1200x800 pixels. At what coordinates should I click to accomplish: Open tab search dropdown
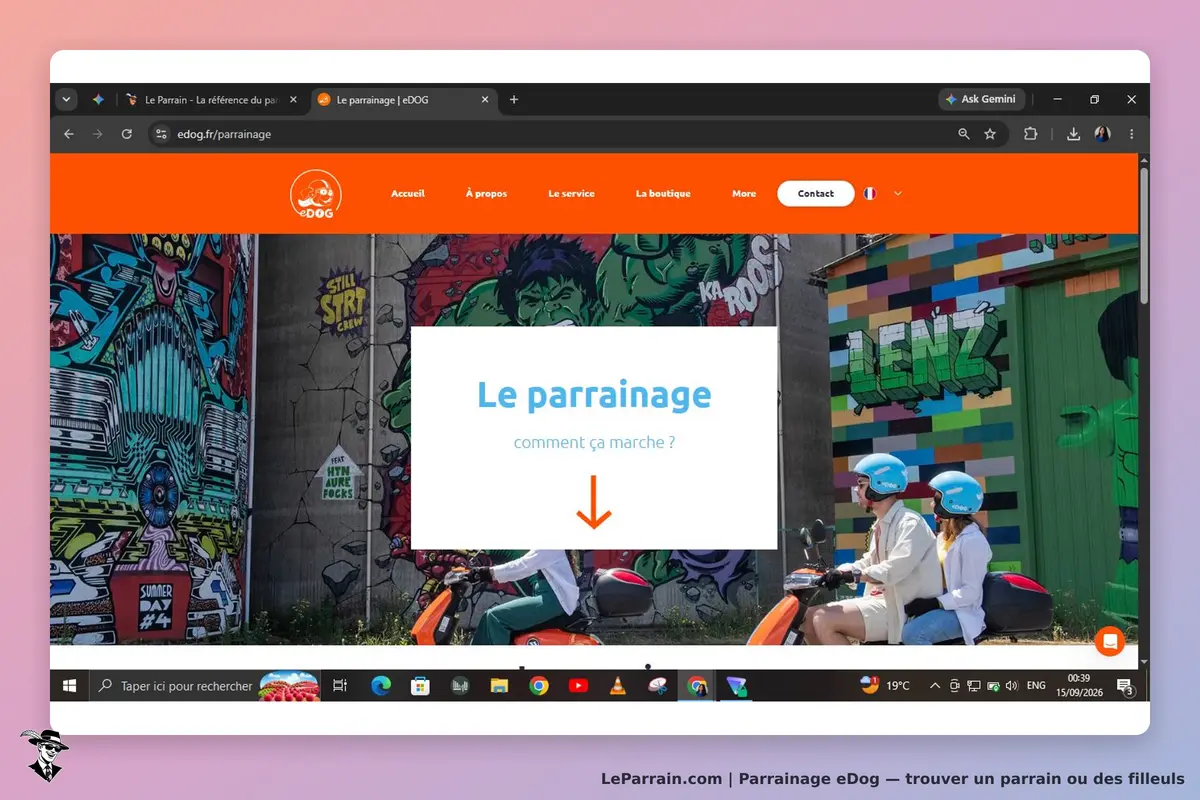[x=67, y=100]
